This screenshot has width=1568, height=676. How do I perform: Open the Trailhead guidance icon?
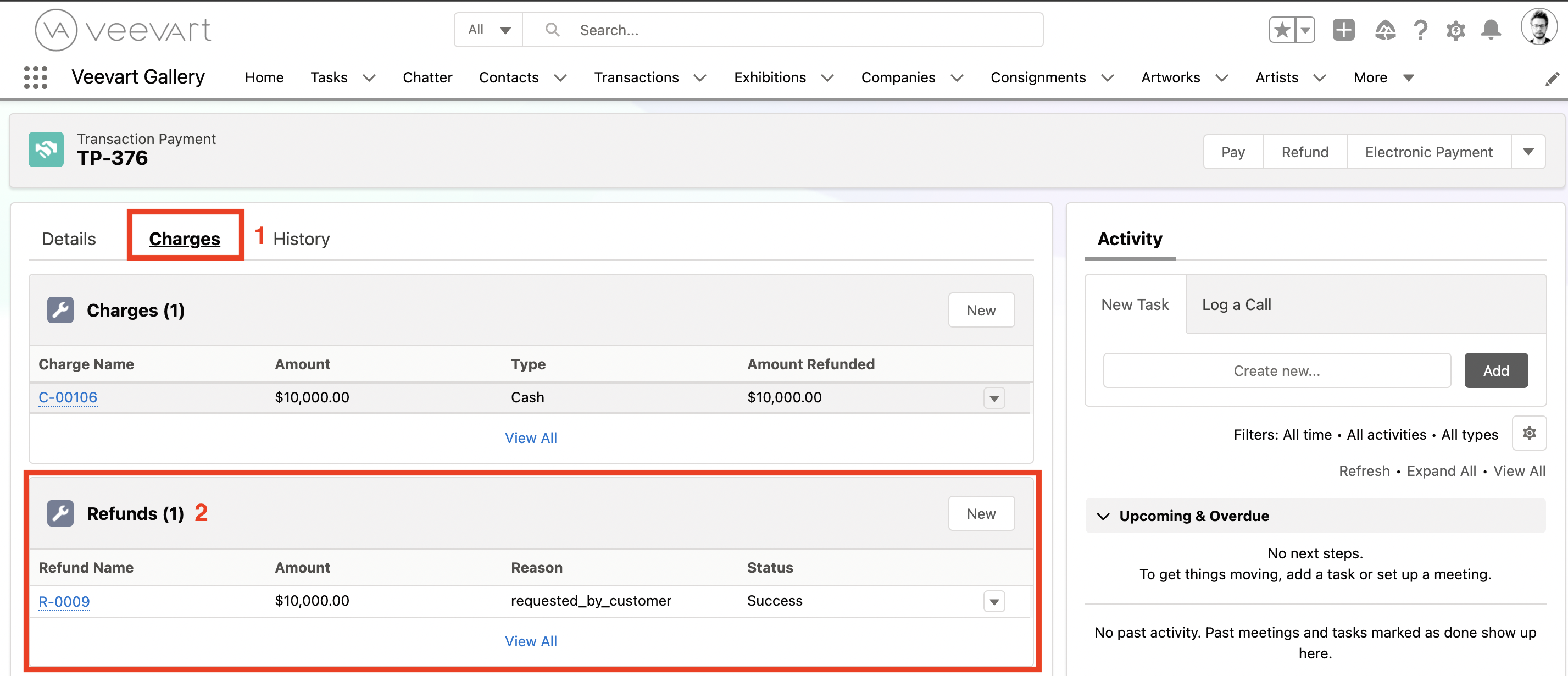click(x=1385, y=30)
